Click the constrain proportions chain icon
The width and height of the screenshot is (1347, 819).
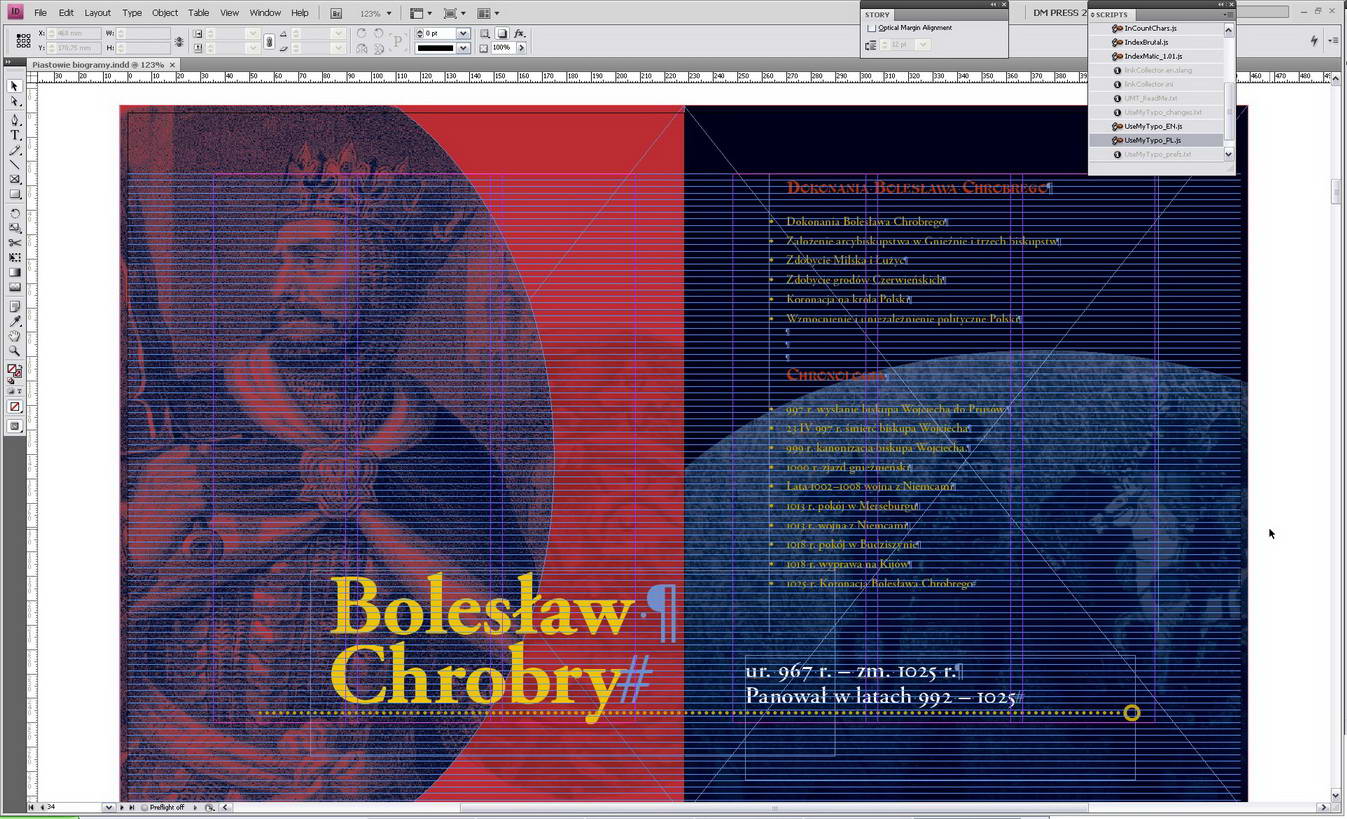[x=269, y=41]
